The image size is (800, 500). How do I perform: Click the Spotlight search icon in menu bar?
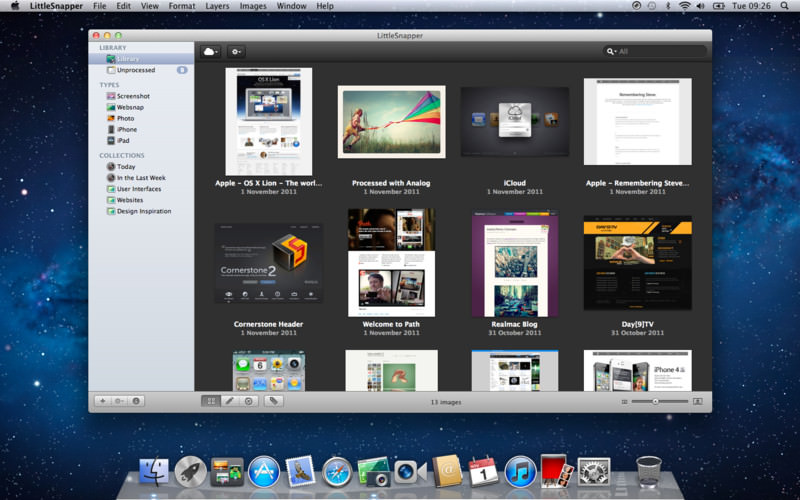tap(784, 6)
